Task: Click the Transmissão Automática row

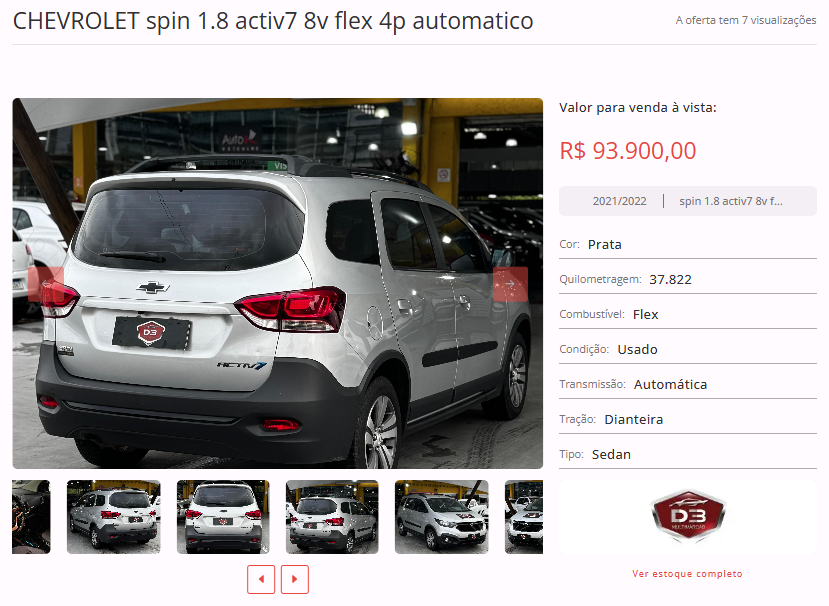Action: click(688, 384)
